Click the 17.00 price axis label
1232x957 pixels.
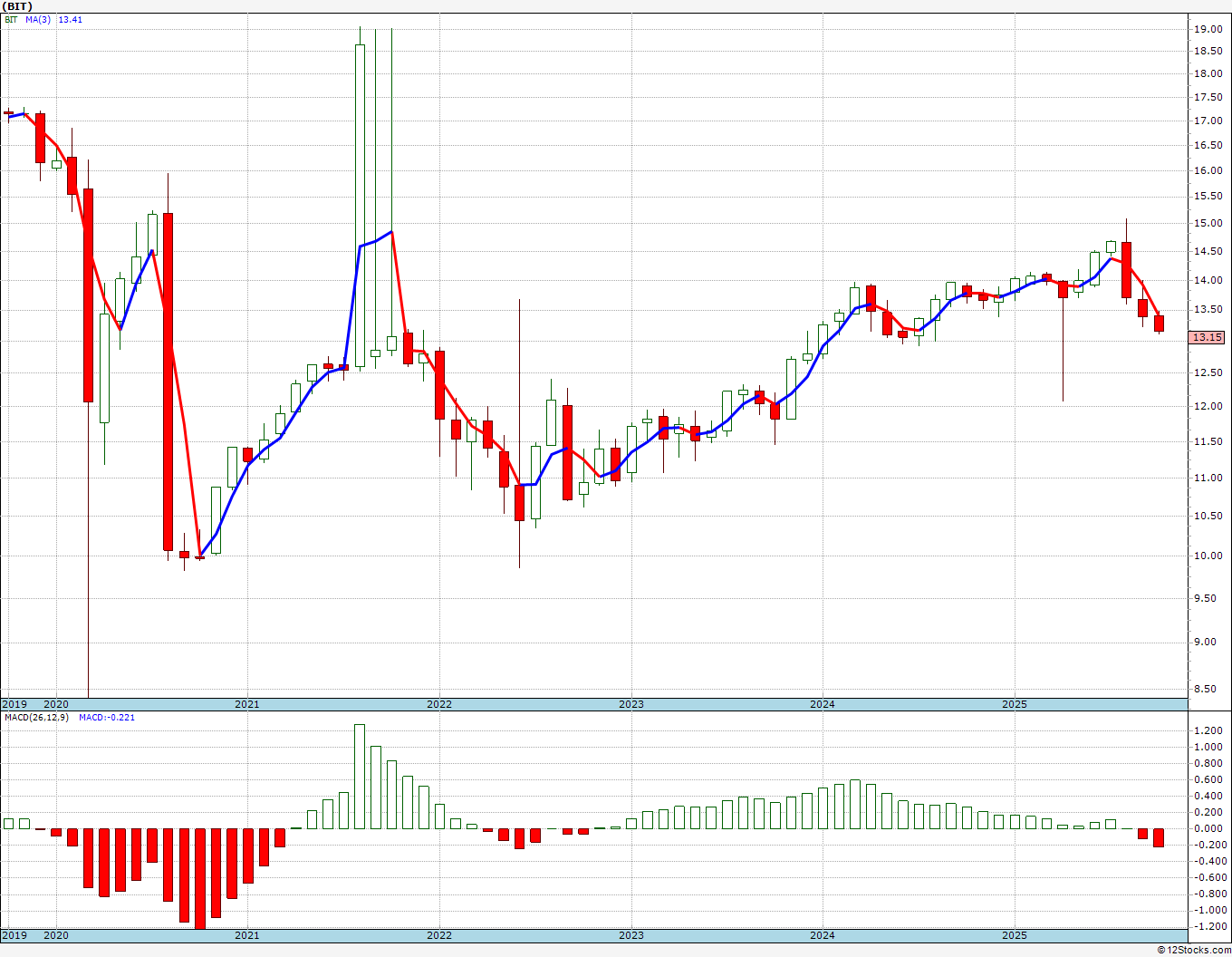pos(1208,121)
